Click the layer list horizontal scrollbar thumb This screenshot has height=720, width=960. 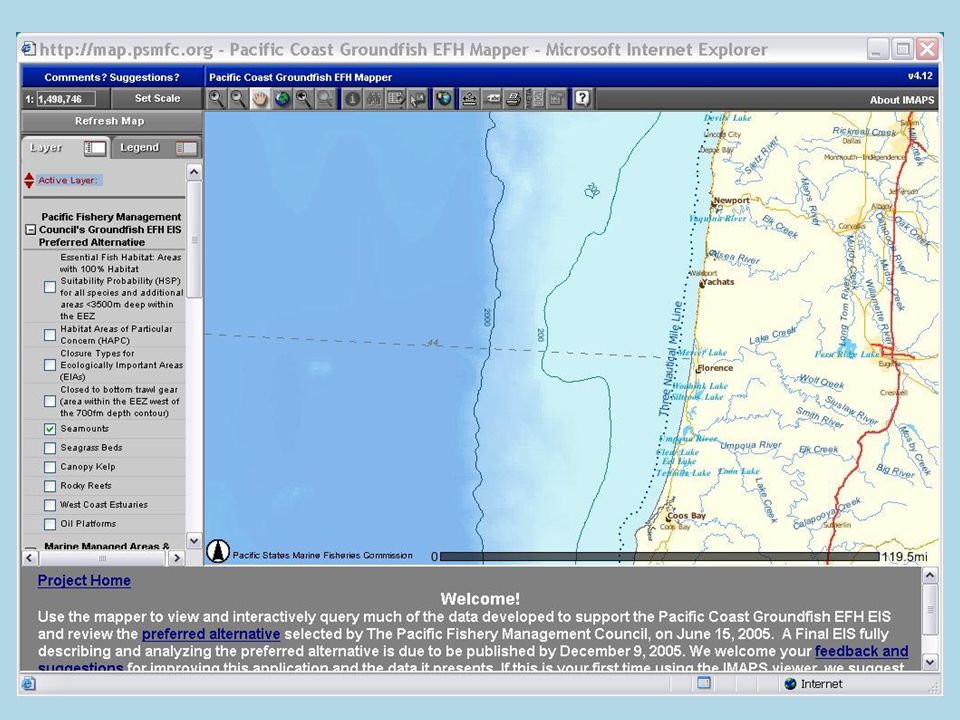click(x=102, y=558)
